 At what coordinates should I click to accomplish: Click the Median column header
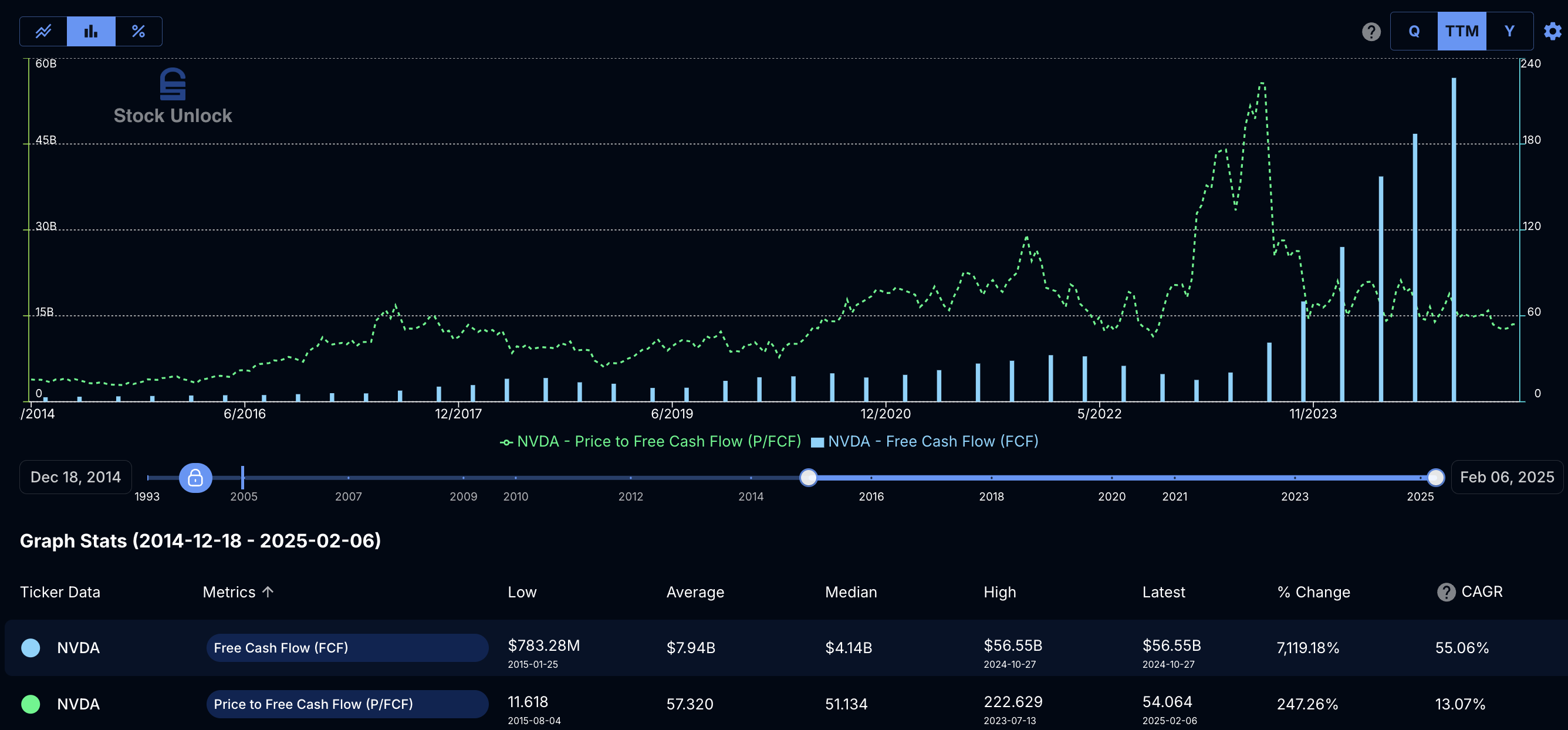tap(851, 592)
